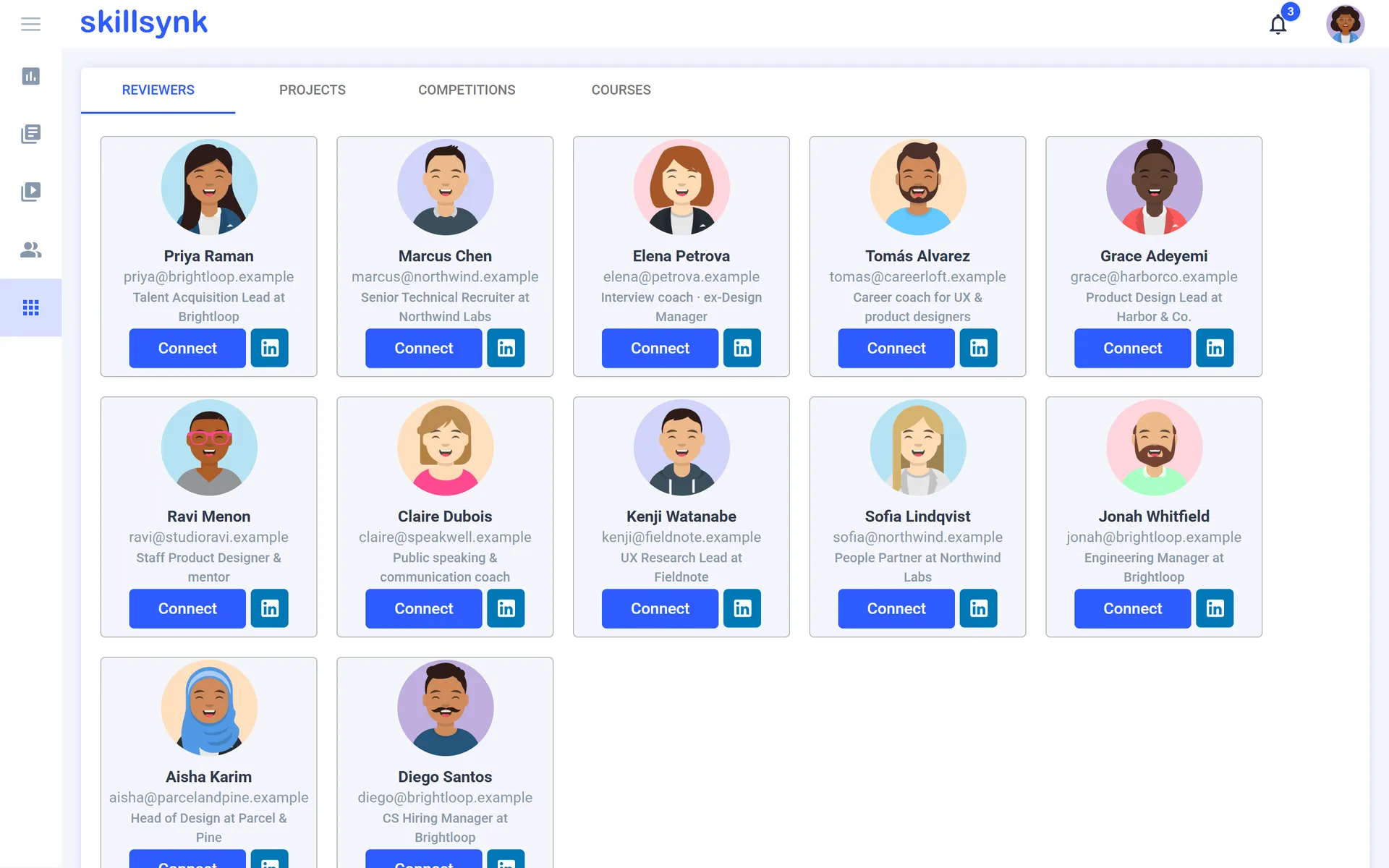This screenshot has height=868, width=1389.
Task: Open Ravi Menon's LinkedIn profile
Action: [270, 608]
